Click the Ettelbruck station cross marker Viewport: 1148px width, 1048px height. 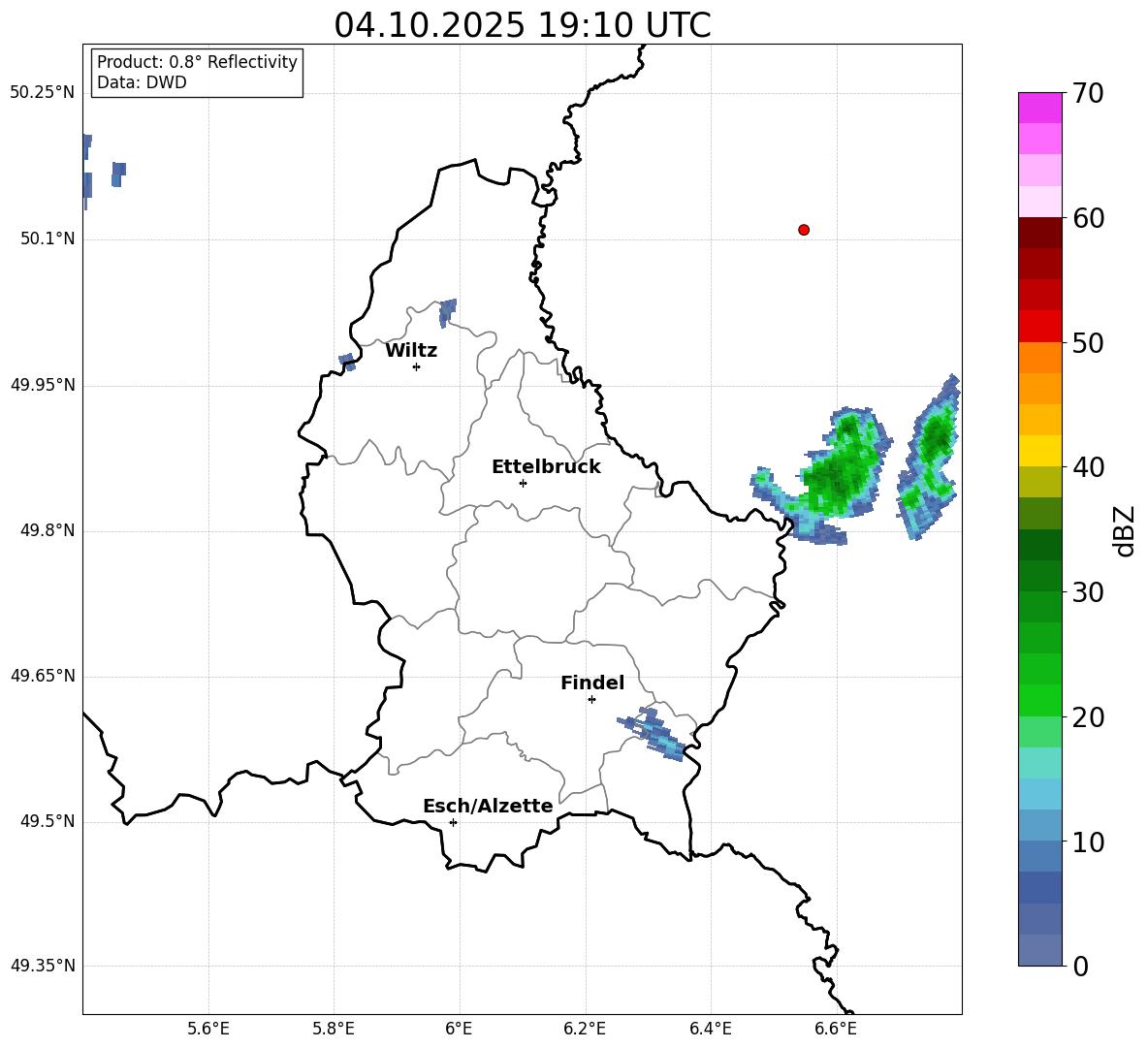coord(523,483)
